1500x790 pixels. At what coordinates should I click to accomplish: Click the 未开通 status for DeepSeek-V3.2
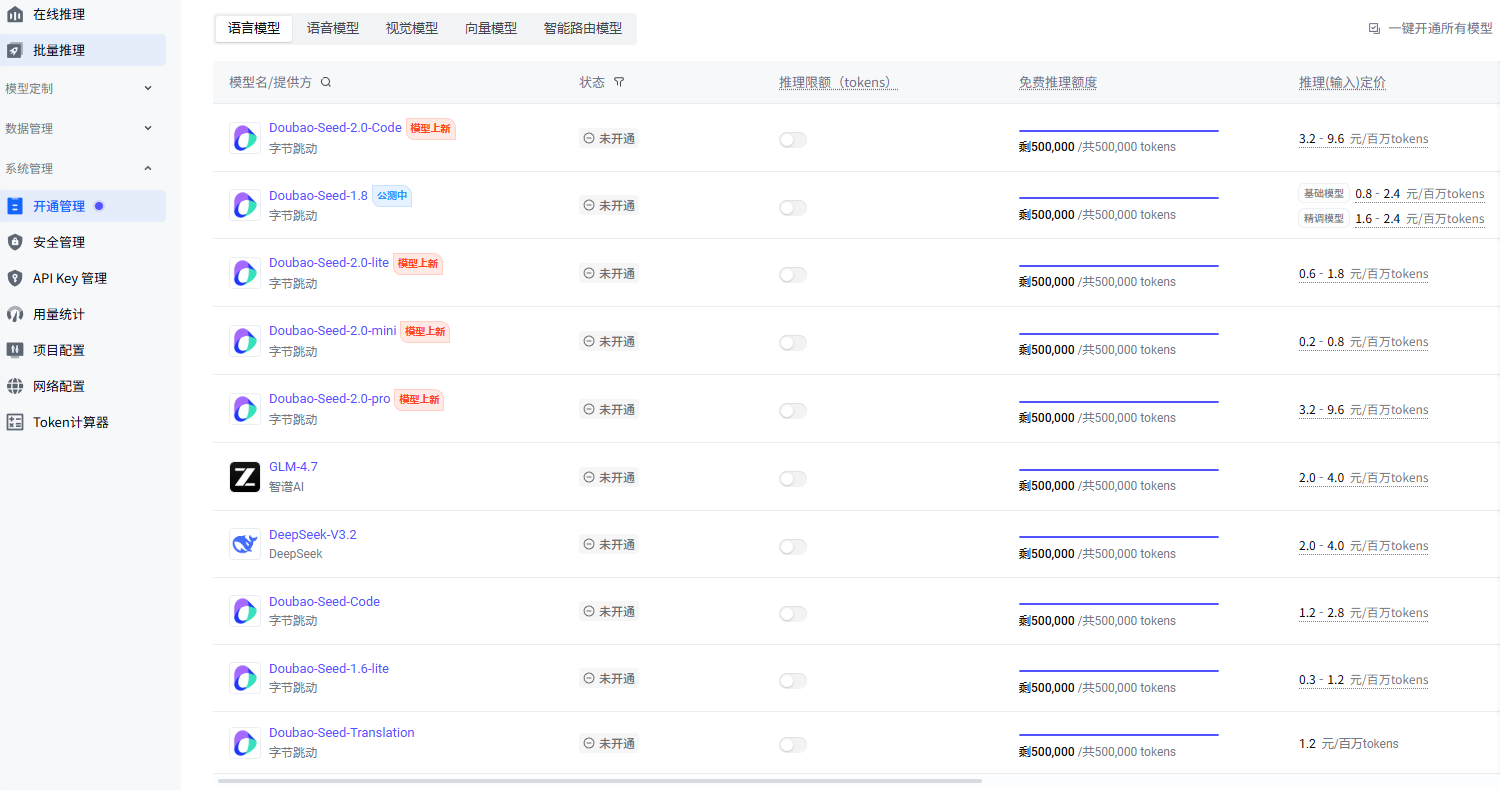(609, 545)
